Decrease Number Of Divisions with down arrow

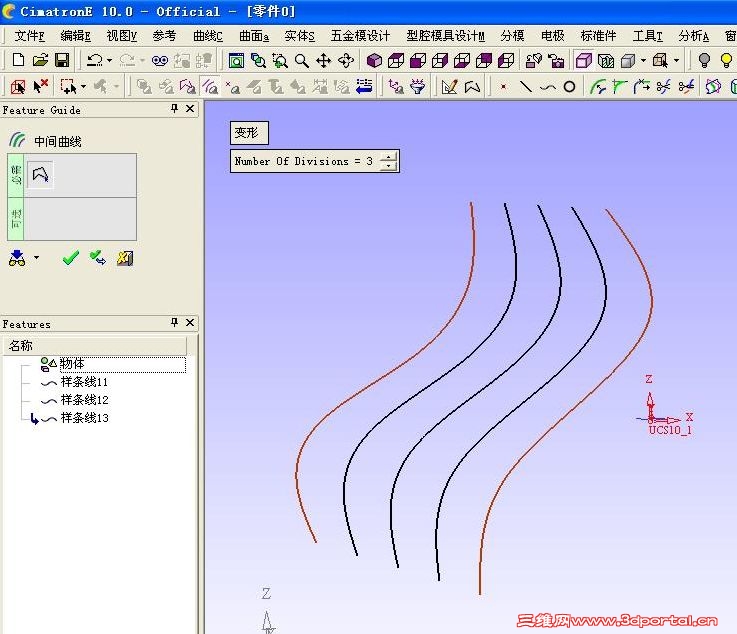[x=388, y=165]
